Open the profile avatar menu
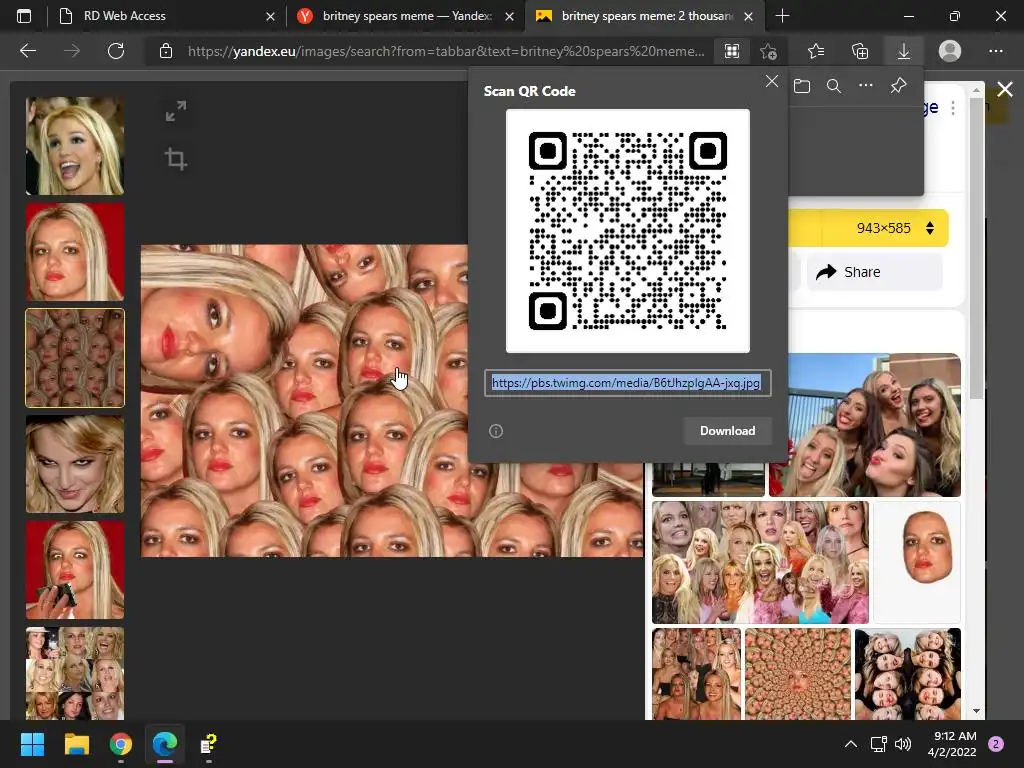Screen dimensions: 1024x768 coord(950,51)
